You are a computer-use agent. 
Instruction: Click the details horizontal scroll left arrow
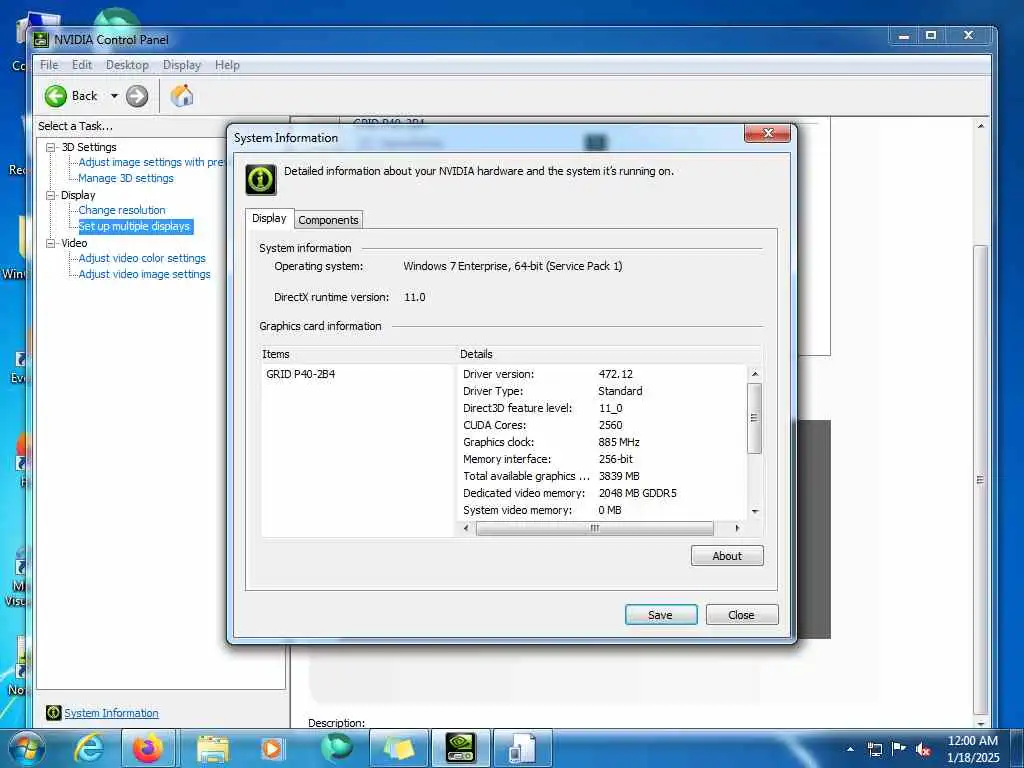pos(466,528)
